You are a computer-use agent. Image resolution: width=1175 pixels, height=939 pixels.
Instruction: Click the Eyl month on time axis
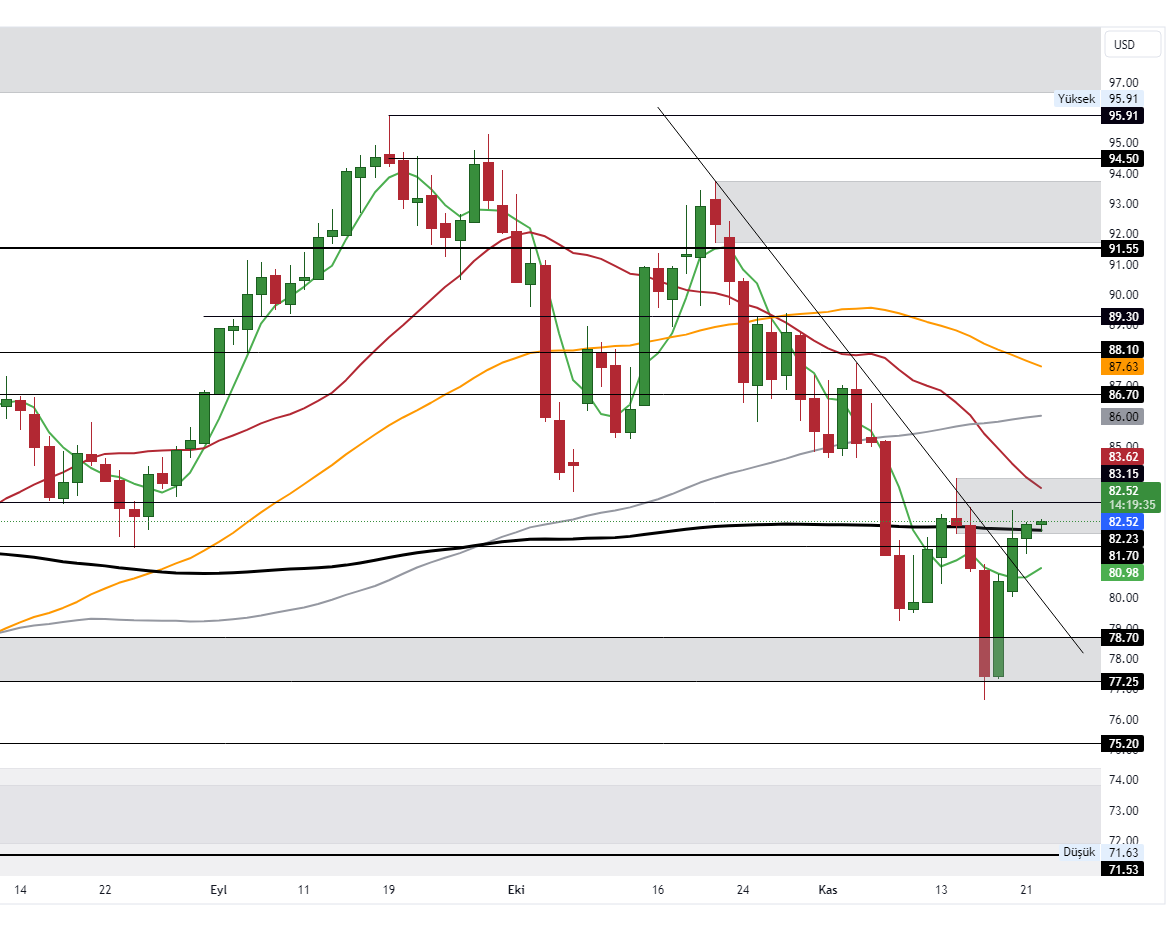tap(219, 890)
